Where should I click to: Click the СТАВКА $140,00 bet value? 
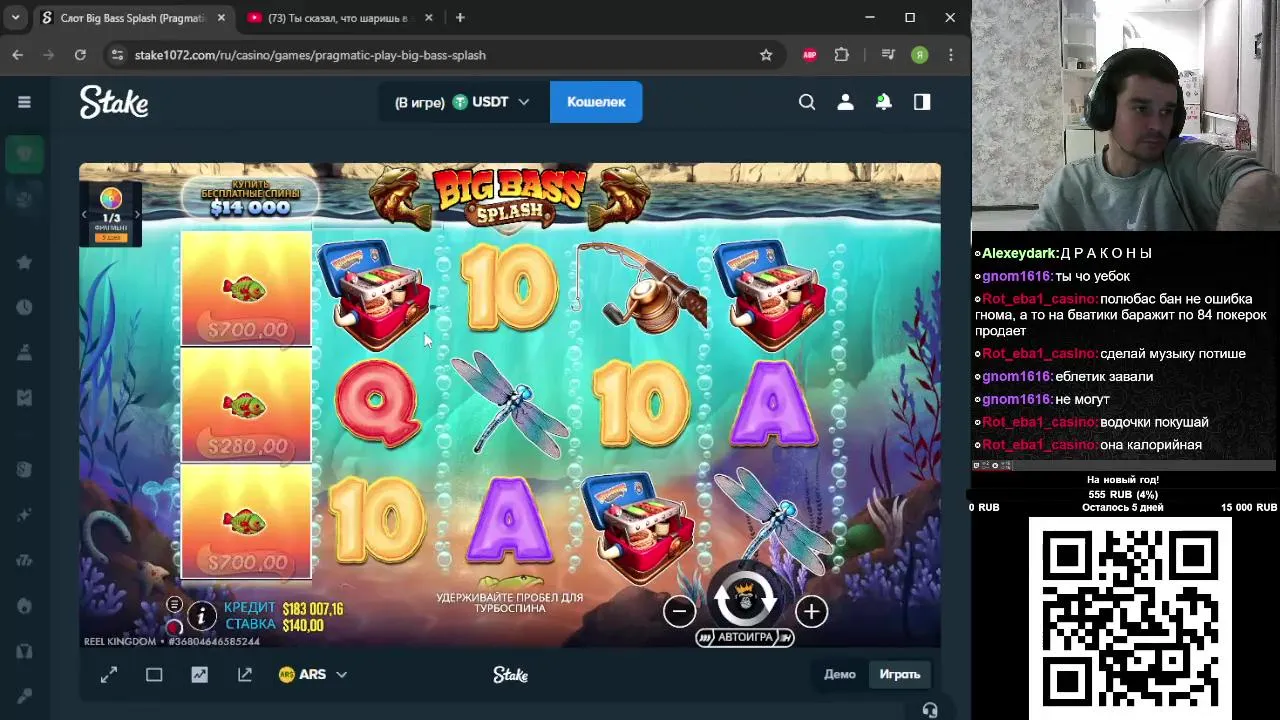click(274, 625)
